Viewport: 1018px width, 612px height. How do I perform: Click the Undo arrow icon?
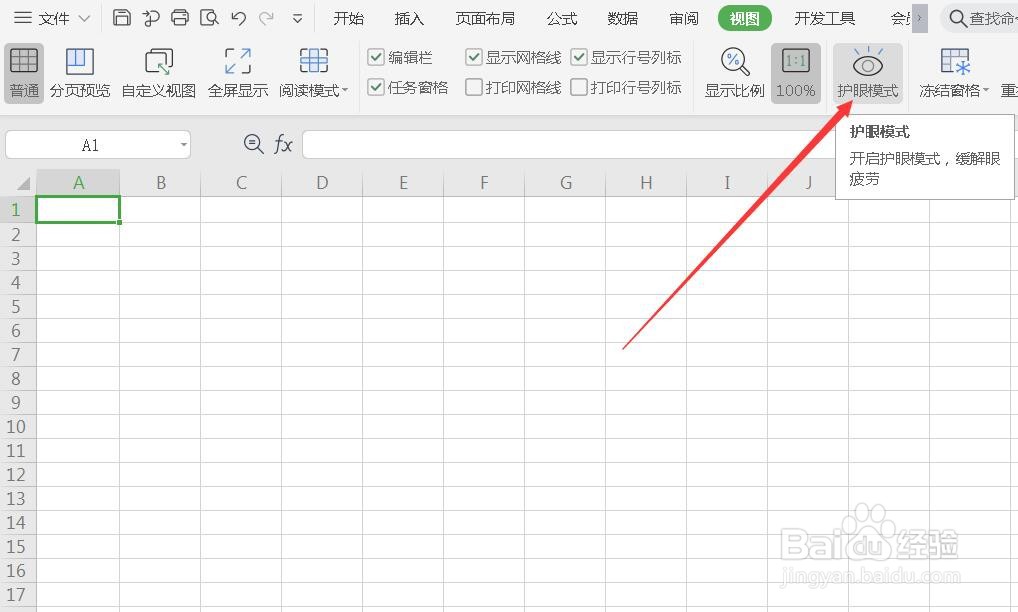tap(239, 17)
